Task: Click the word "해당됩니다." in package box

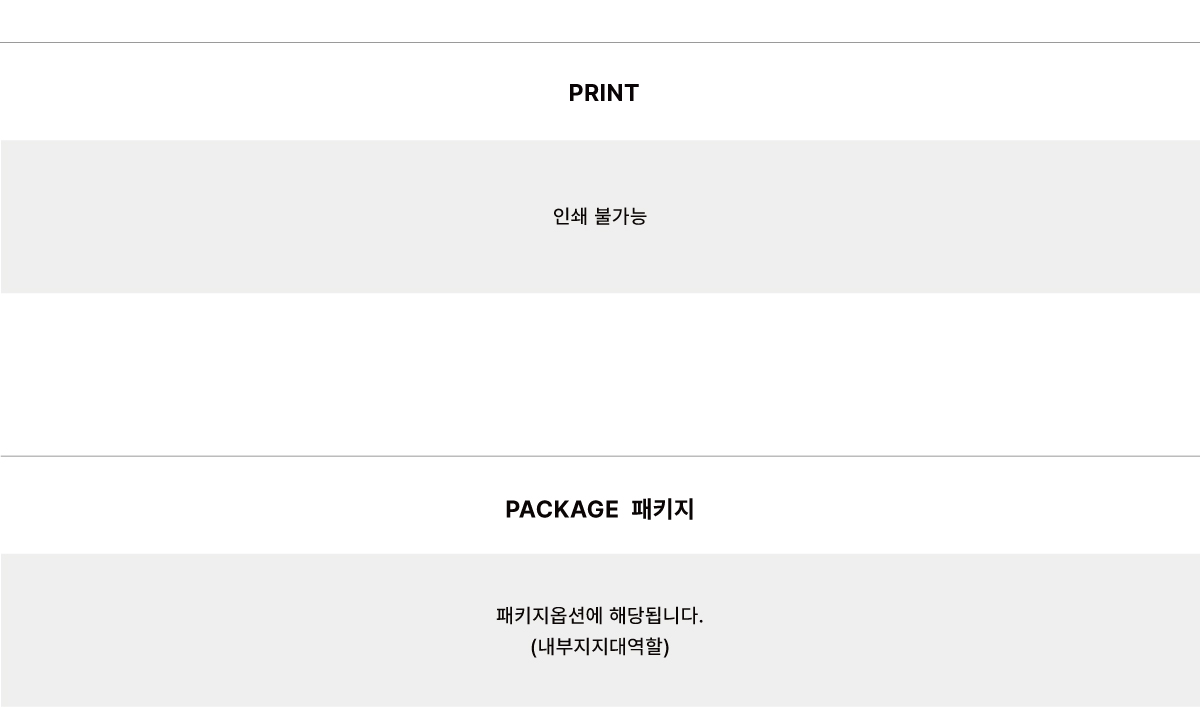Action: point(656,616)
